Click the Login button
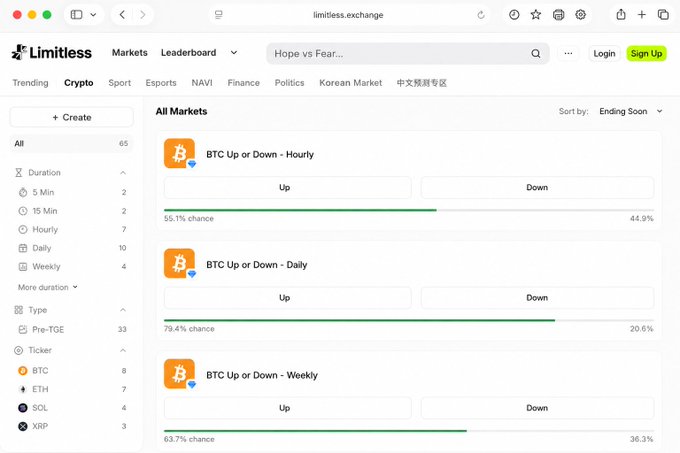This screenshot has height=453, width=680. click(x=604, y=53)
